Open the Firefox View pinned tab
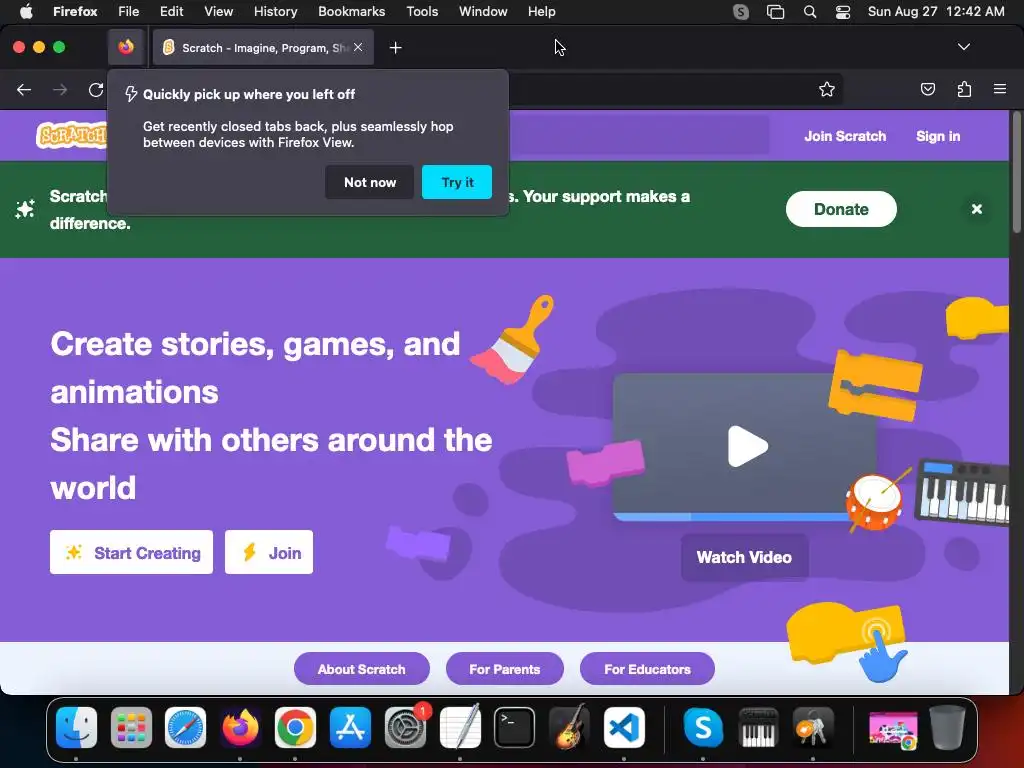This screenshot has height=768, width=1024. [126, 47]
